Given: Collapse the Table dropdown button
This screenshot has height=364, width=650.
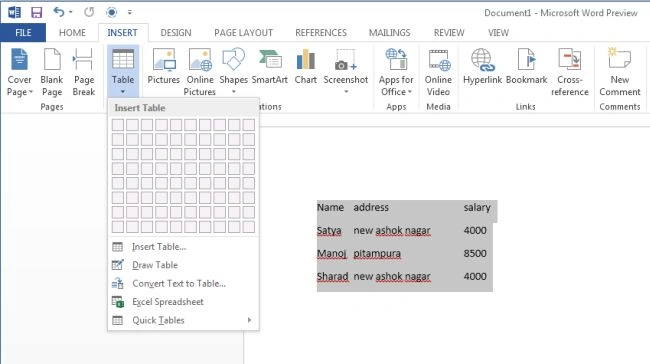Looking at the screenshot, I should point(123,71).
